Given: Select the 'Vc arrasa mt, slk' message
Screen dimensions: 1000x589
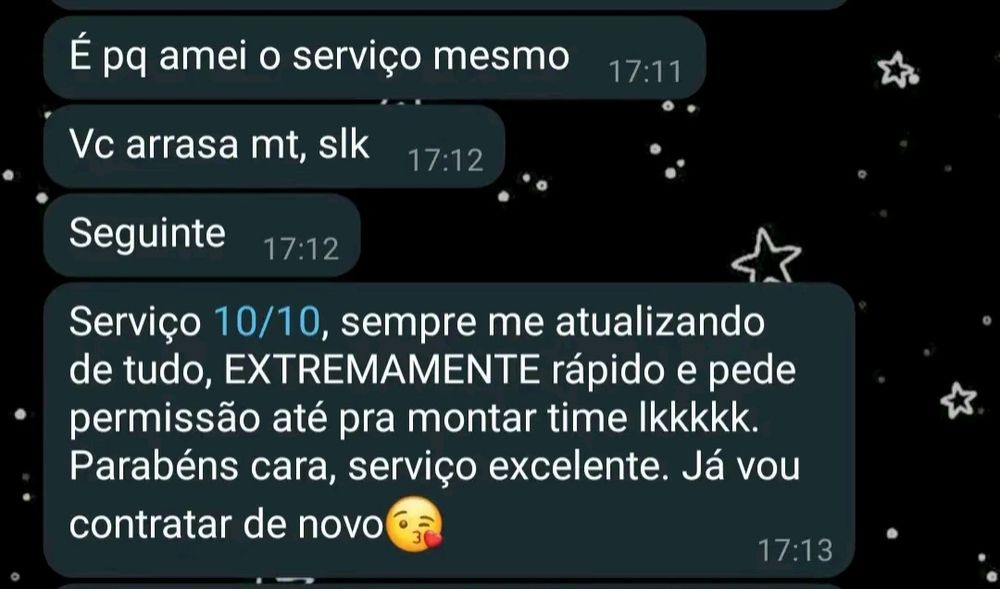Looking at the screenshot, I should click(274, 147).
